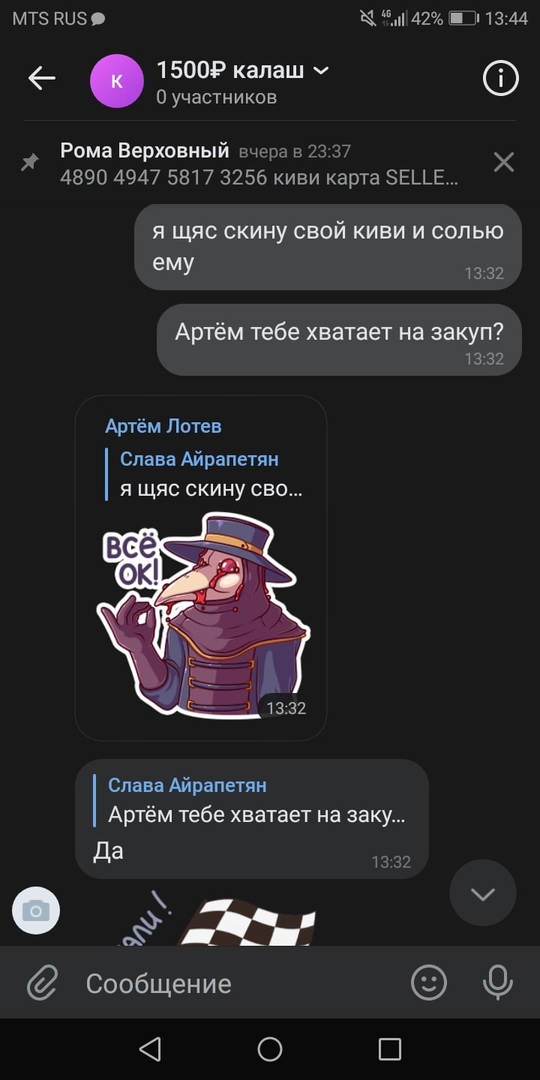540x1080 pixels.
Task: Tap the Android home navigation button
Action: [x=270, y=1049]
